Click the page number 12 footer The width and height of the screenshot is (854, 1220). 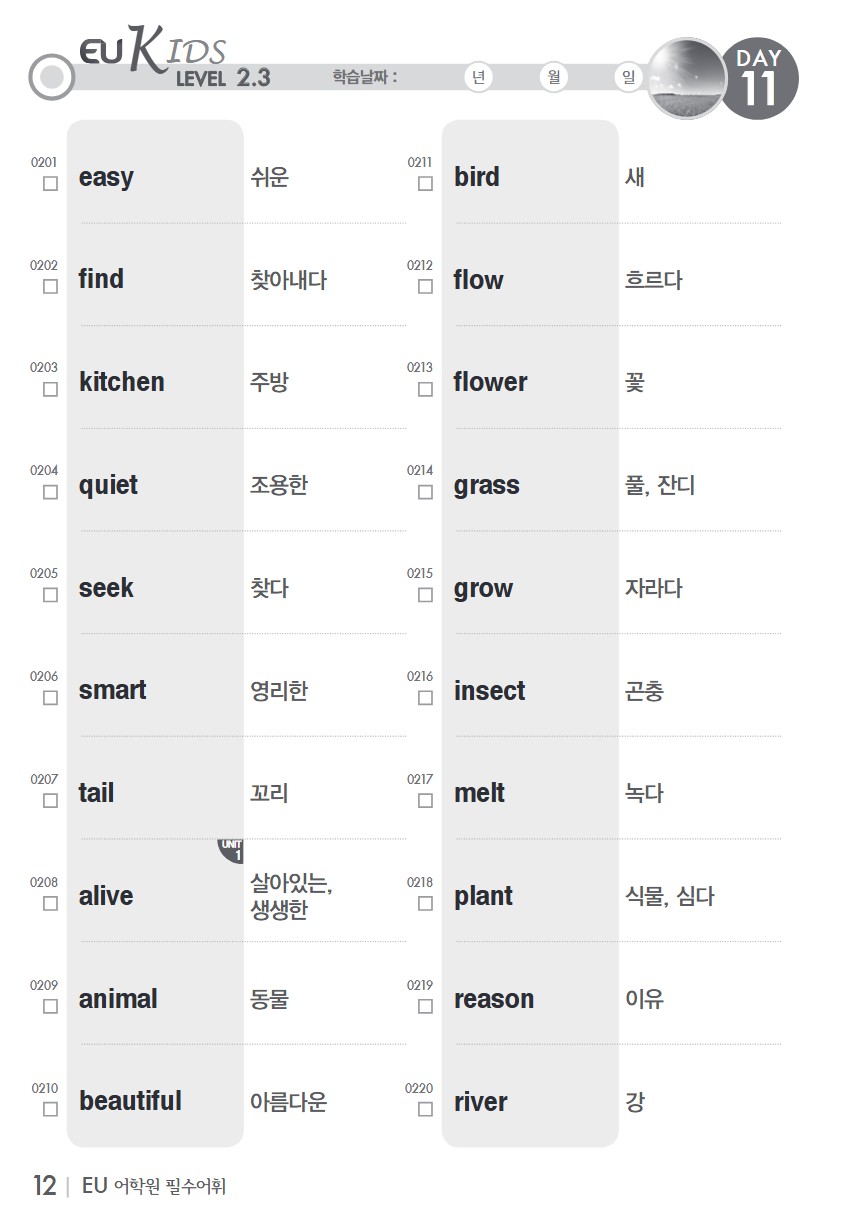(44, 1186)
